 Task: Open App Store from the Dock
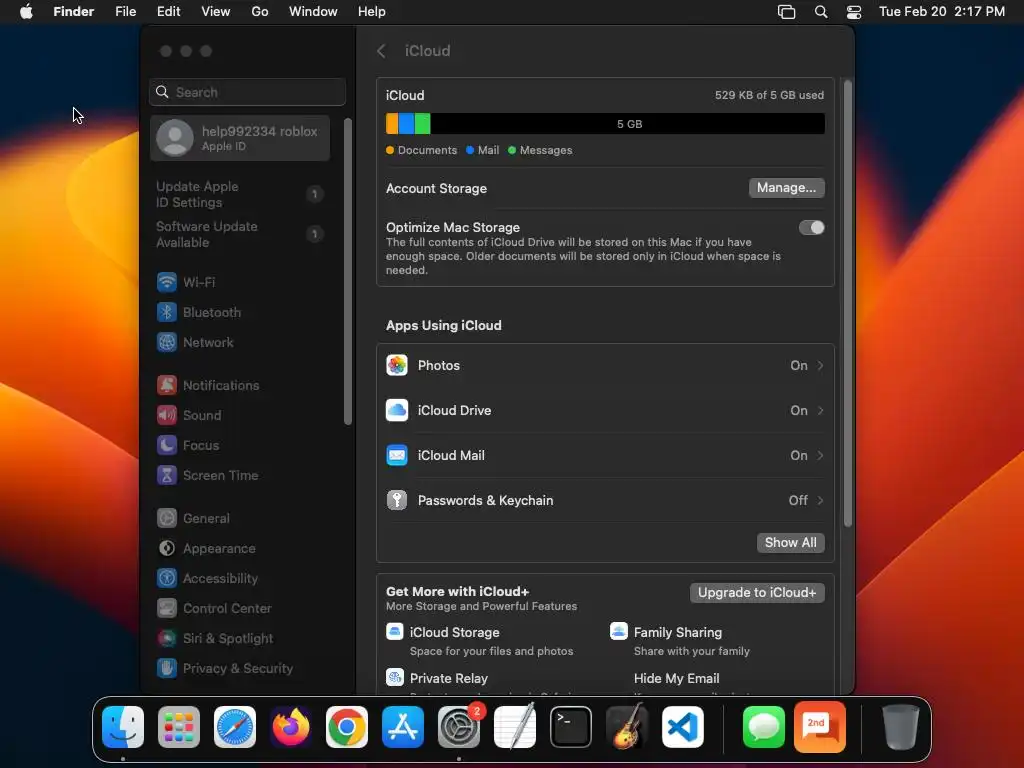403,727
